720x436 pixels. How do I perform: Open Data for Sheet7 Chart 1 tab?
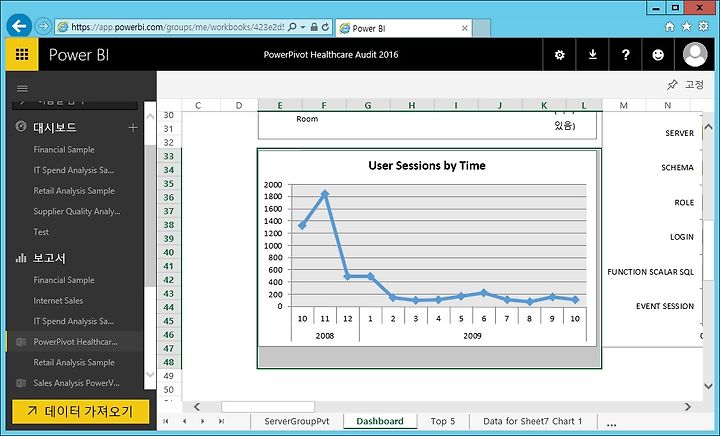532,421
